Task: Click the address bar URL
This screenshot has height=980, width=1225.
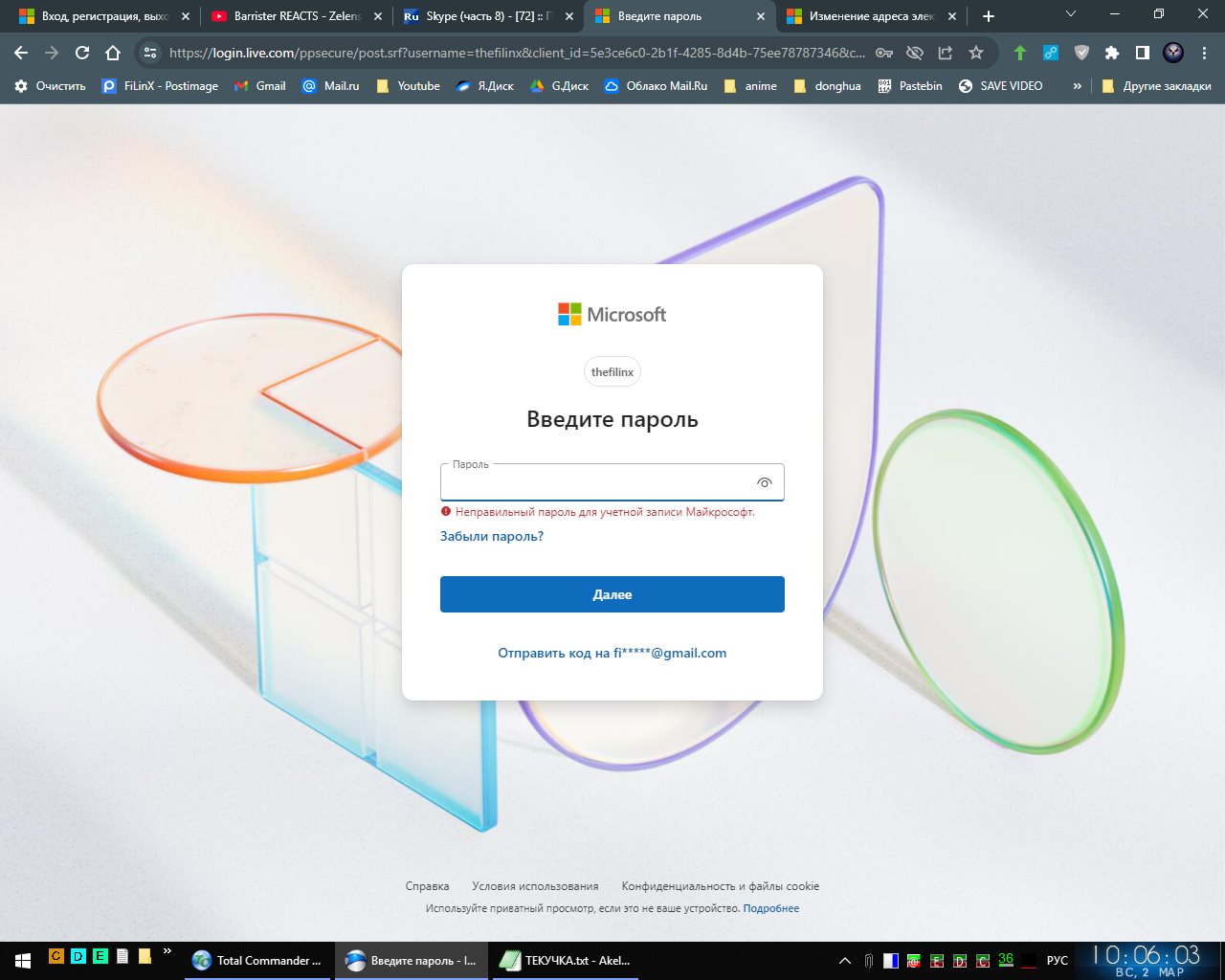Action: (x=517, y=53)
